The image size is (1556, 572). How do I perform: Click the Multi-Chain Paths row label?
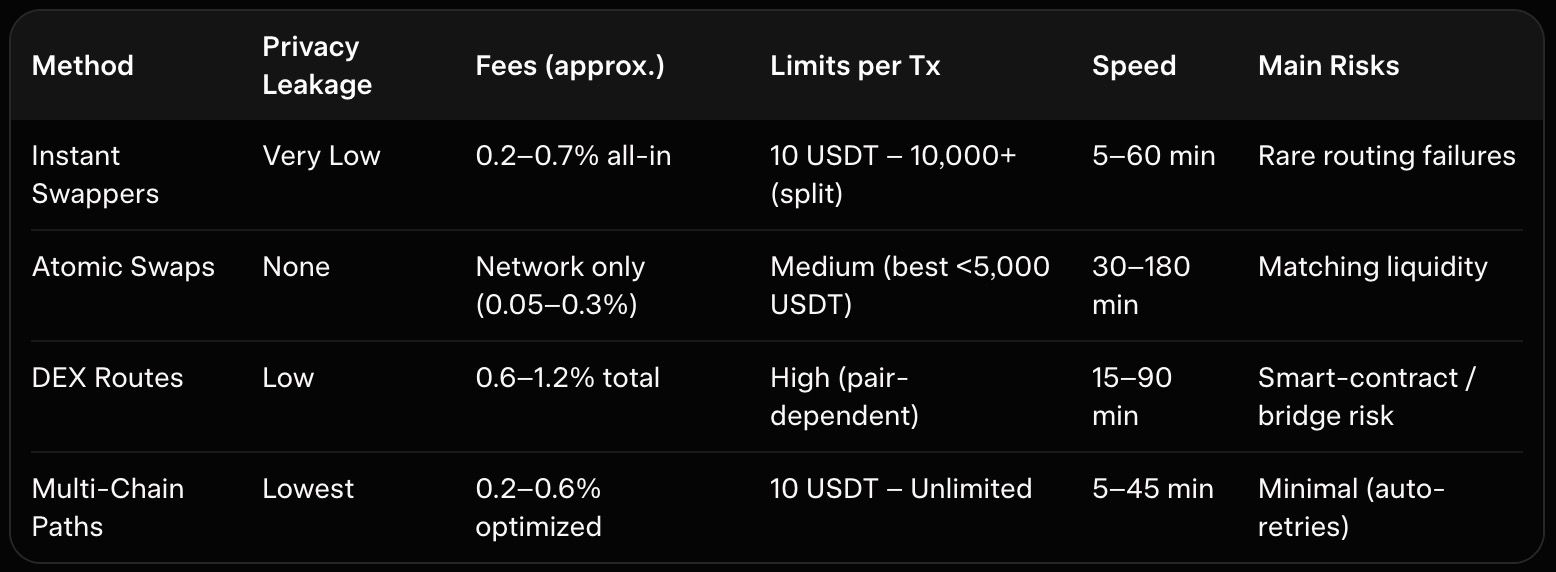tap(108, 507)
